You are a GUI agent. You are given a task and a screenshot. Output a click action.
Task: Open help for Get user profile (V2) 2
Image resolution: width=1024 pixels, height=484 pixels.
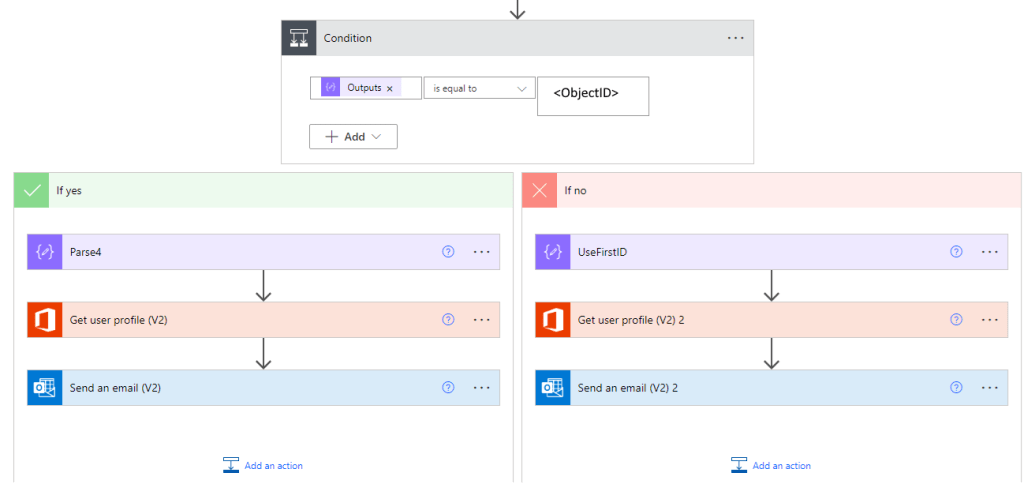tap(956, 319)
